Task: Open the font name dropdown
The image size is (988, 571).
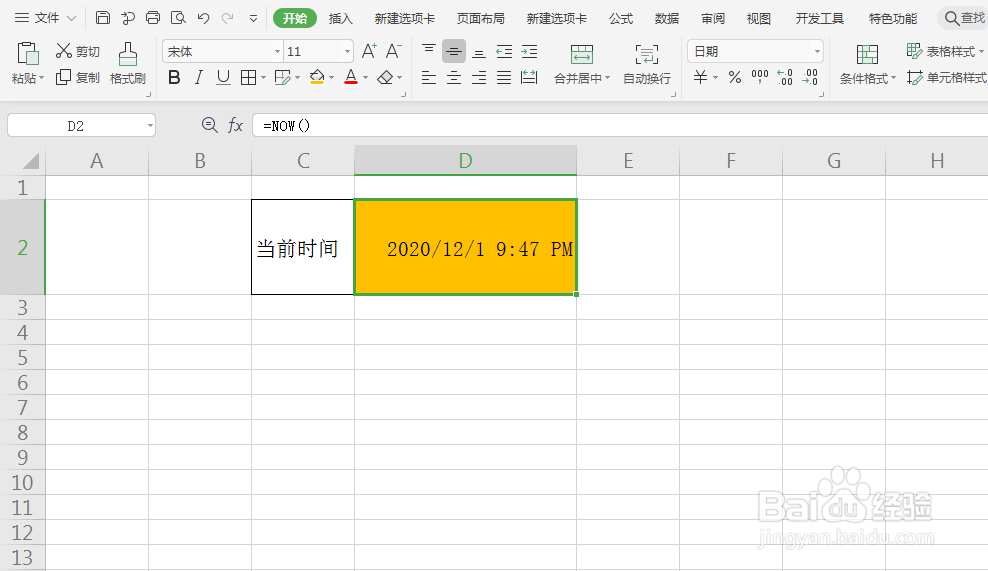Action: click(277, 51)
